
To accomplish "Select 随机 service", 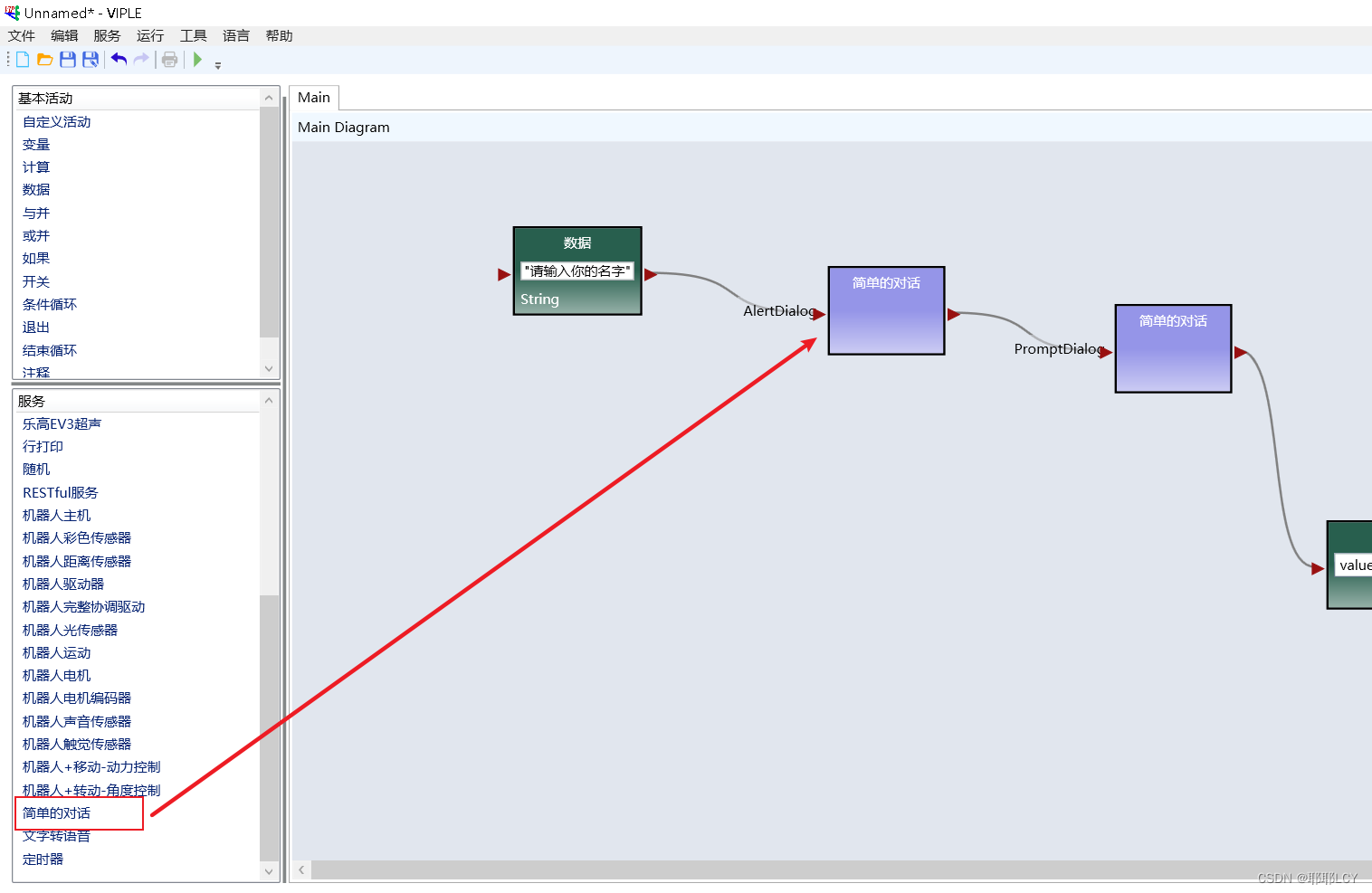I will tap(36, 470).
